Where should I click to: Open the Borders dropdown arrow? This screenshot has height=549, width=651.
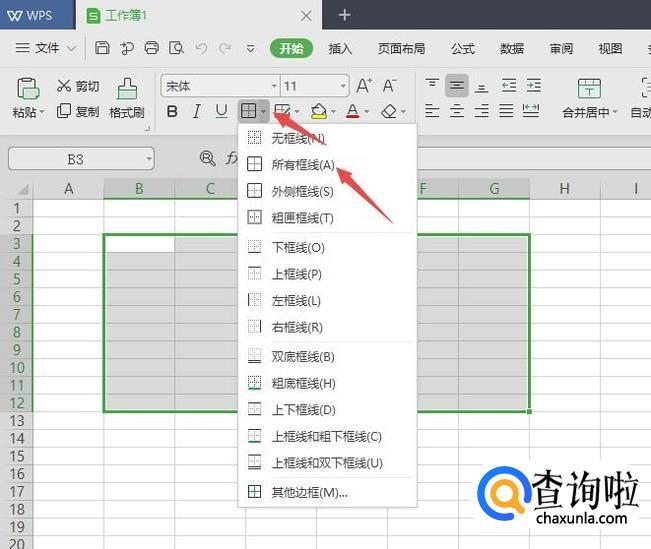coord(264,111)
